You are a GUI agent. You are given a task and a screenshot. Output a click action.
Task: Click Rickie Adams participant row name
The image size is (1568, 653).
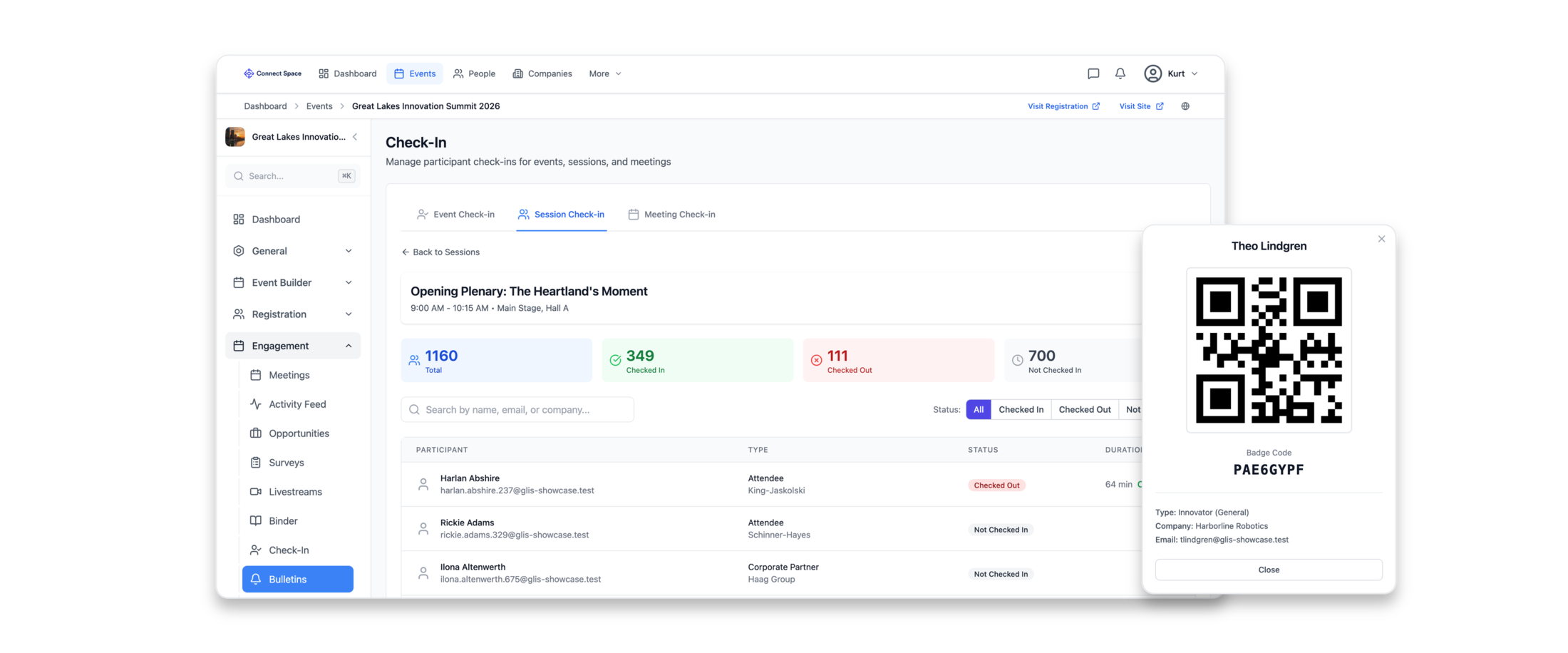coord(467,523)
